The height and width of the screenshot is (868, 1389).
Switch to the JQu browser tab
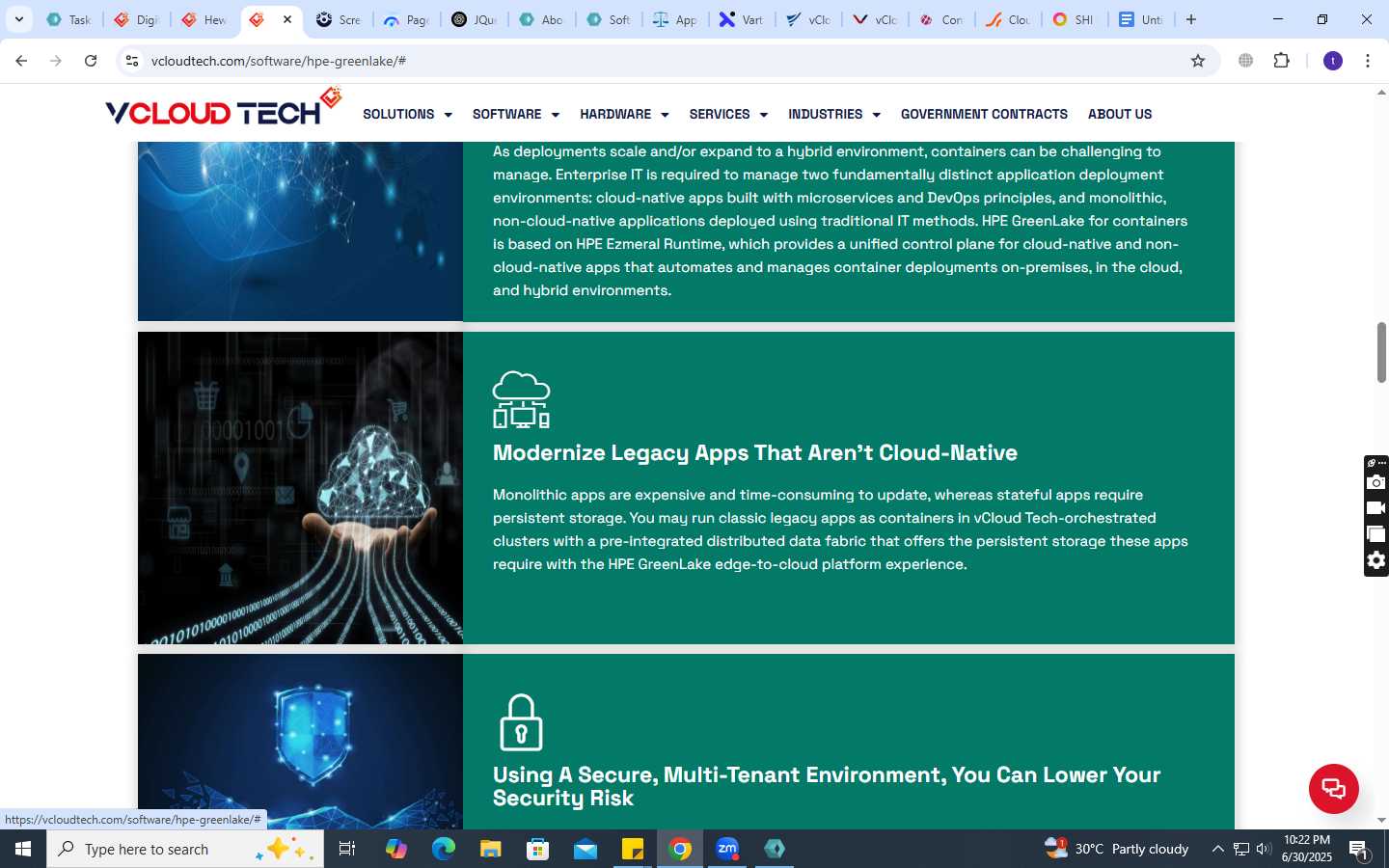(x=475, y=19)
